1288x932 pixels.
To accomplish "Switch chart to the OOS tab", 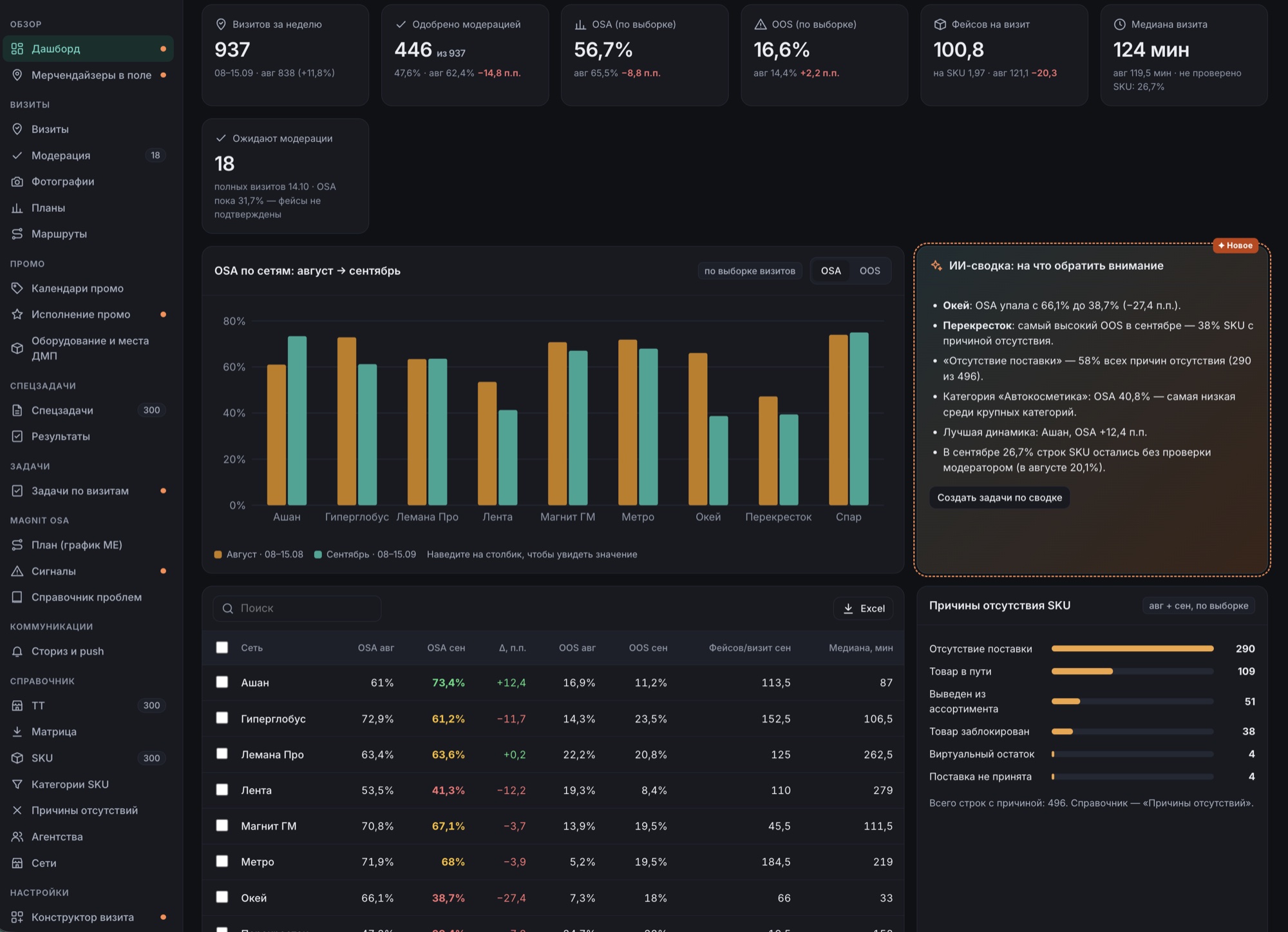I will (869, 271).
